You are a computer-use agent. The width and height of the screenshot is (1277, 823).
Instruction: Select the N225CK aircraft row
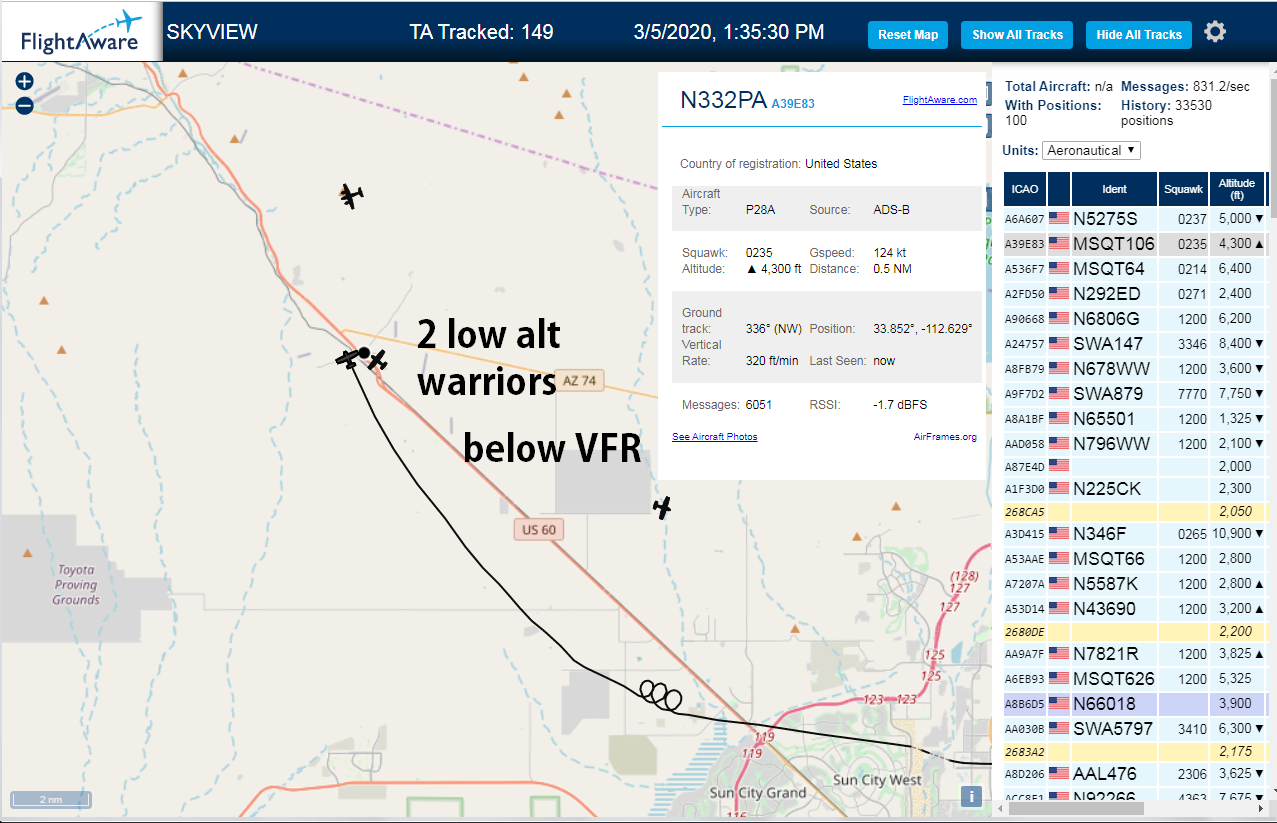[x=1135, y=488]
